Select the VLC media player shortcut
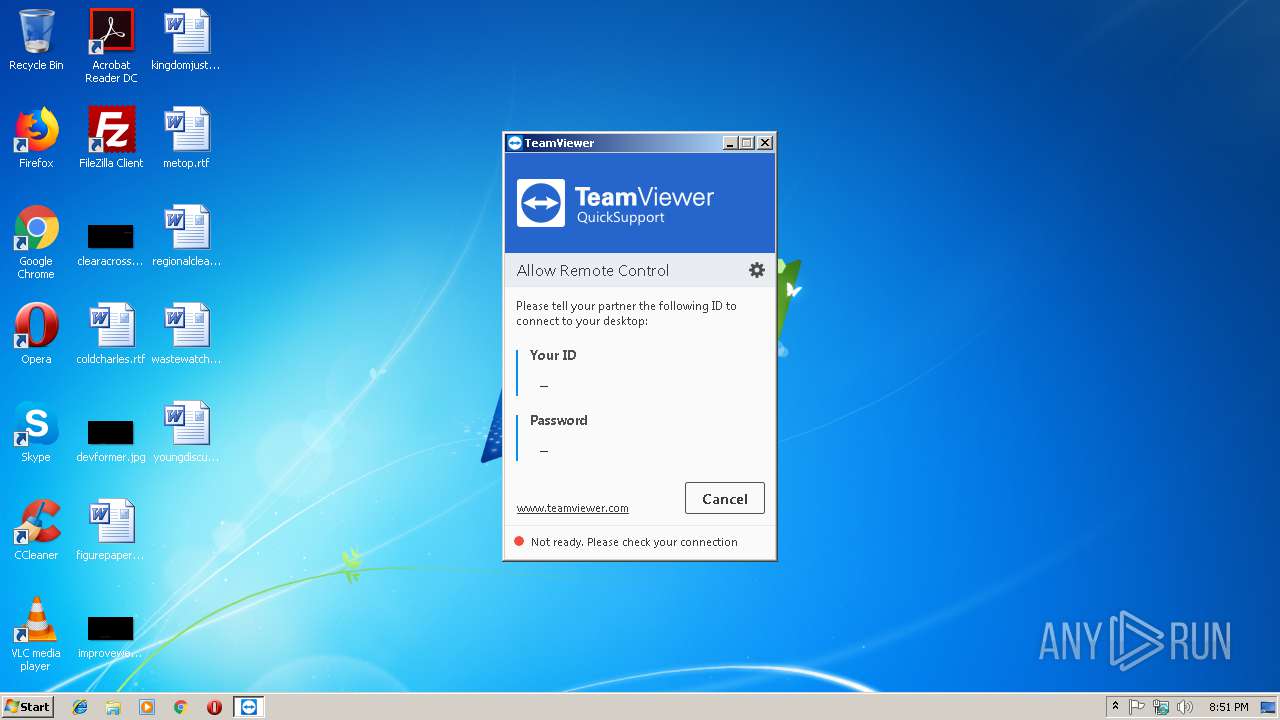 (x=36, y=634)
